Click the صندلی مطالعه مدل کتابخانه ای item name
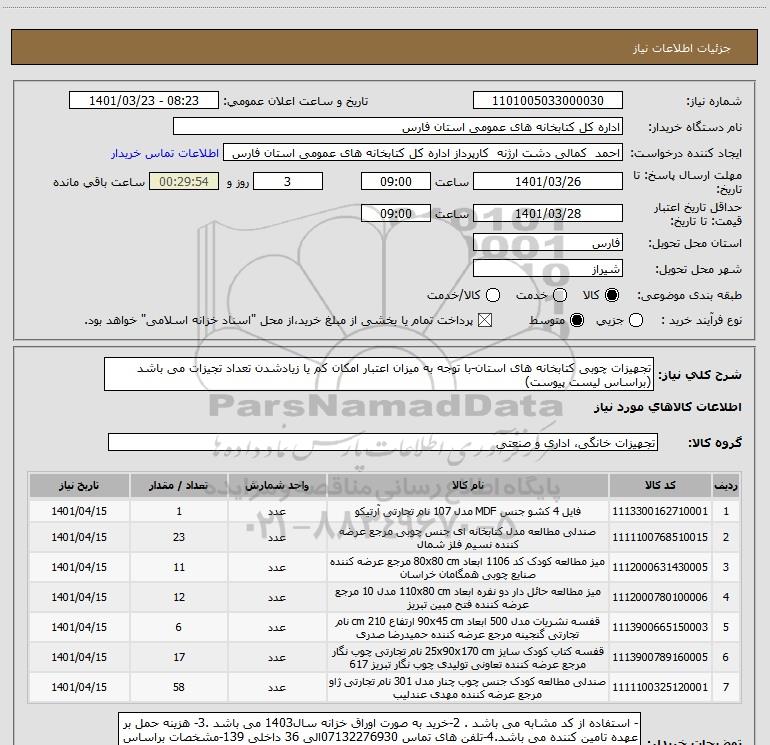This screenshot has width=770, height=745. pyautogui.click(x=468, y=538)
